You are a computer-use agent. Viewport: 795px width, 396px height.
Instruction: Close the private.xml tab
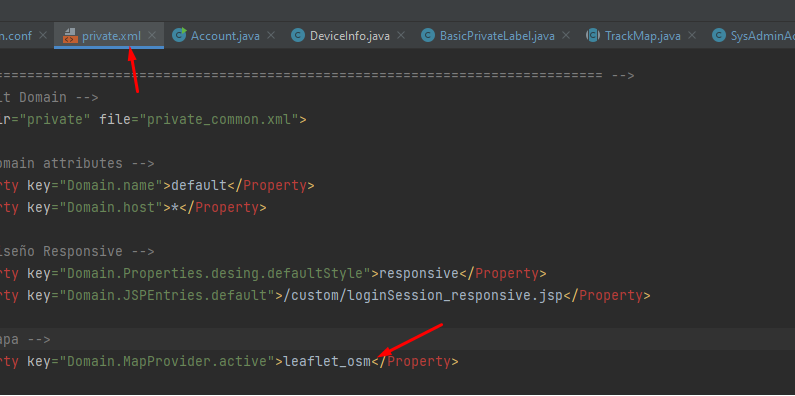(152, 35)
